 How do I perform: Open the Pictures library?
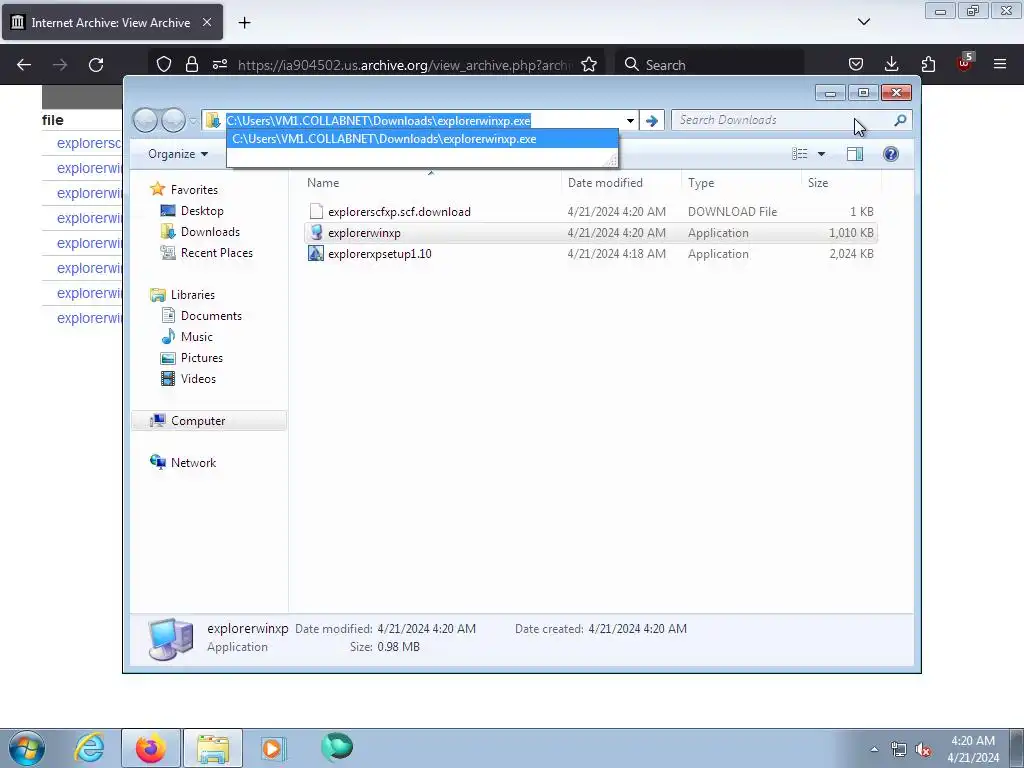201,358
